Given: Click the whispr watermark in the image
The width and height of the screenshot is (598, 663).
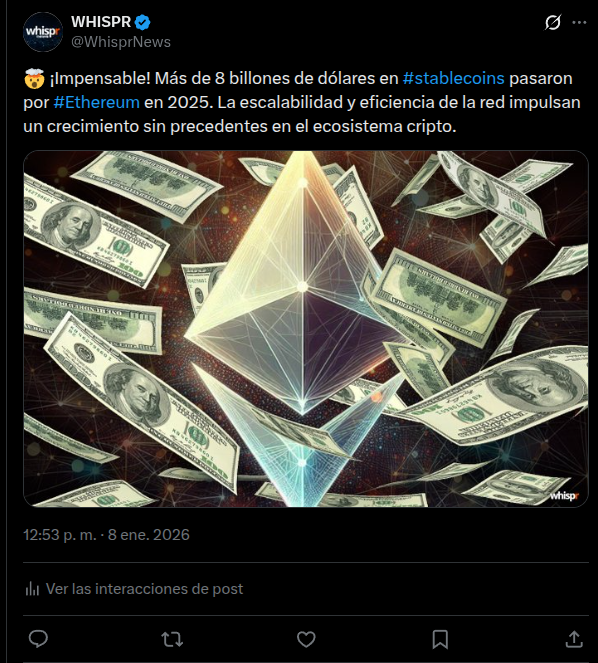Looking at the screenshot, I should coord(564,496).
